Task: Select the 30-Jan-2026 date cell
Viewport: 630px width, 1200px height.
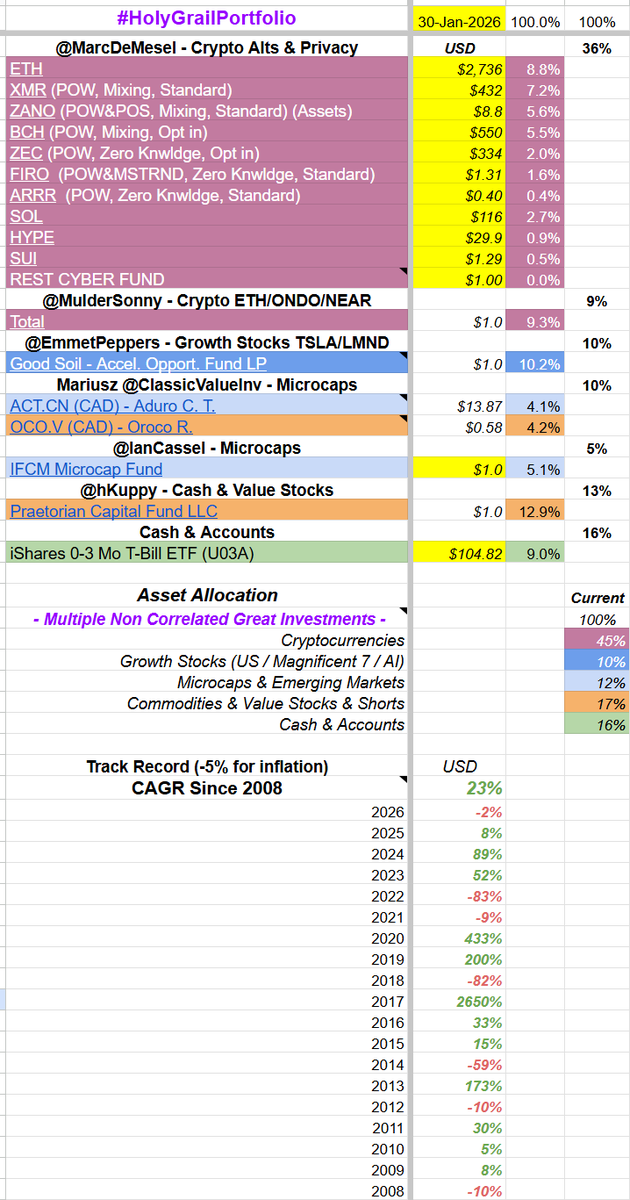Action: [x=460, y=21]
